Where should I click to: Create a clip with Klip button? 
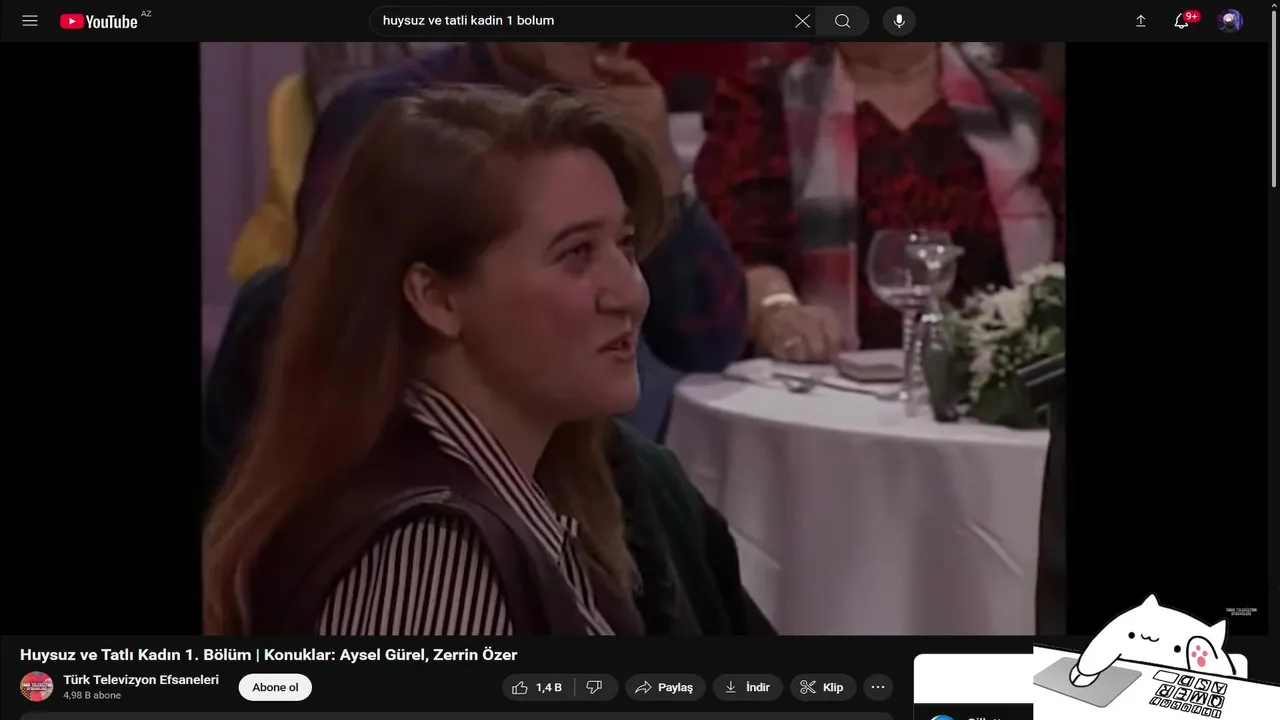coord(823,688)
